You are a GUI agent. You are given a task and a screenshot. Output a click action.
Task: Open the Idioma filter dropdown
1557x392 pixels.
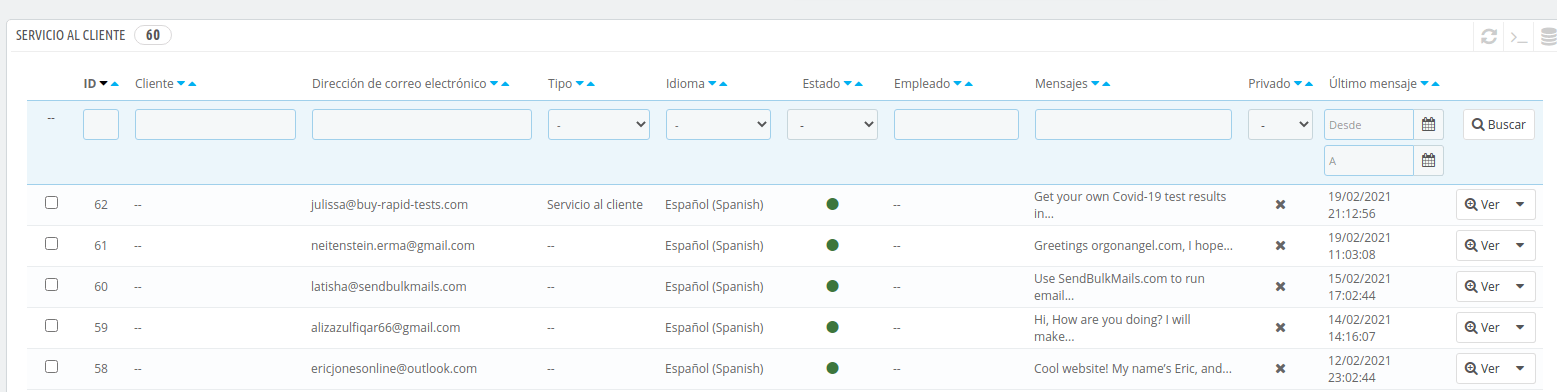(718, 125)
